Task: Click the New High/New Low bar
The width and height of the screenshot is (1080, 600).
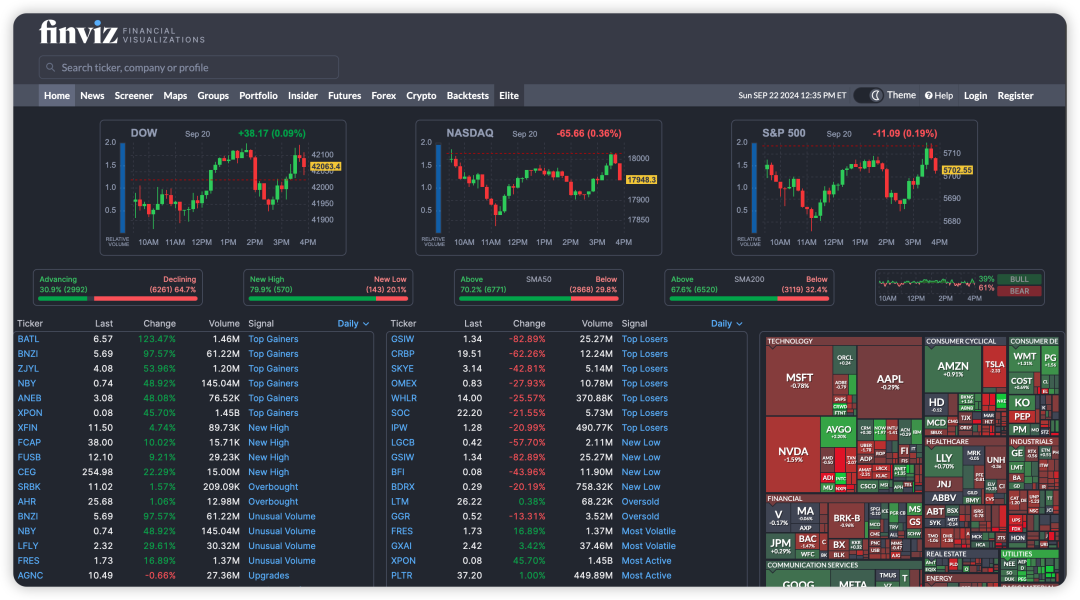Action: pyautogui.click(x=328, y=299)
